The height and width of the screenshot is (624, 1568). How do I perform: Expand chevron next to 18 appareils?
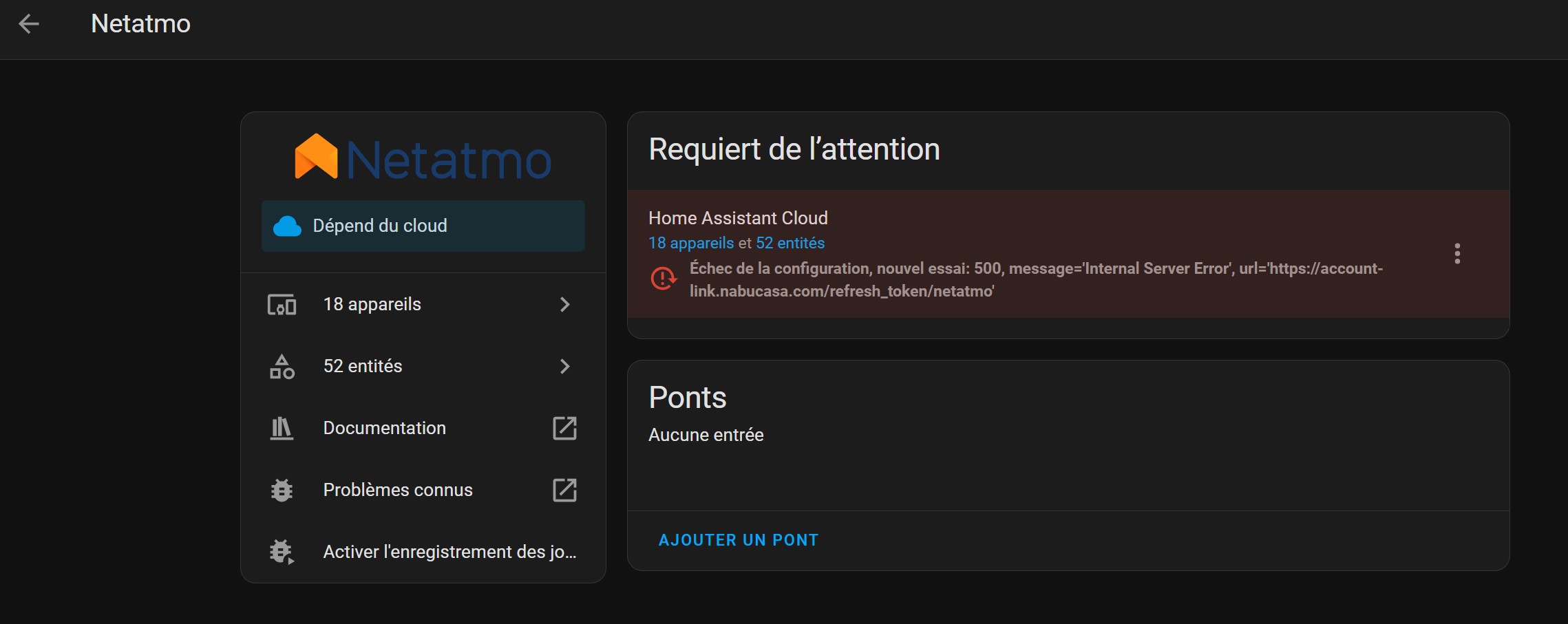point(564,304)
